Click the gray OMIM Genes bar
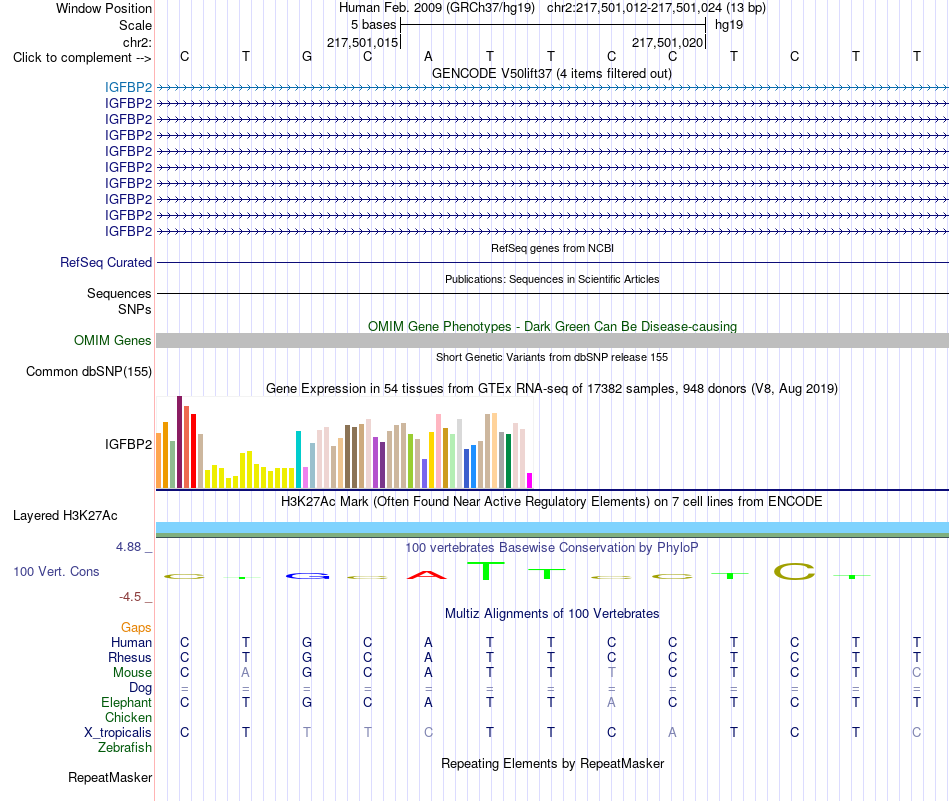The width and height of the screenshot is (950, 801). coord(552,341)
